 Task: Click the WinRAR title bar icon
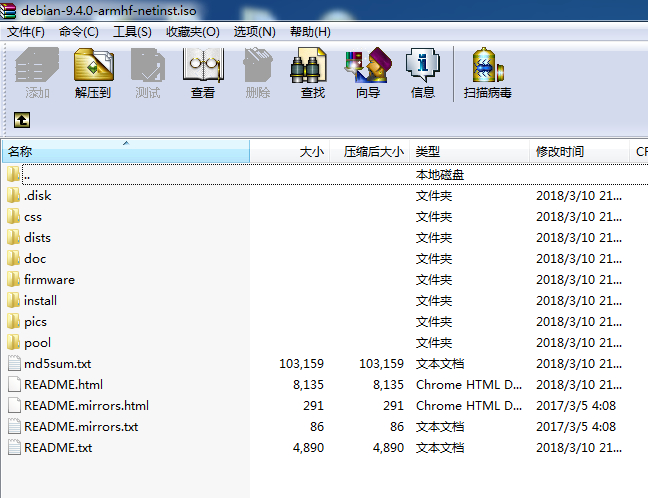tap(8, 10)
